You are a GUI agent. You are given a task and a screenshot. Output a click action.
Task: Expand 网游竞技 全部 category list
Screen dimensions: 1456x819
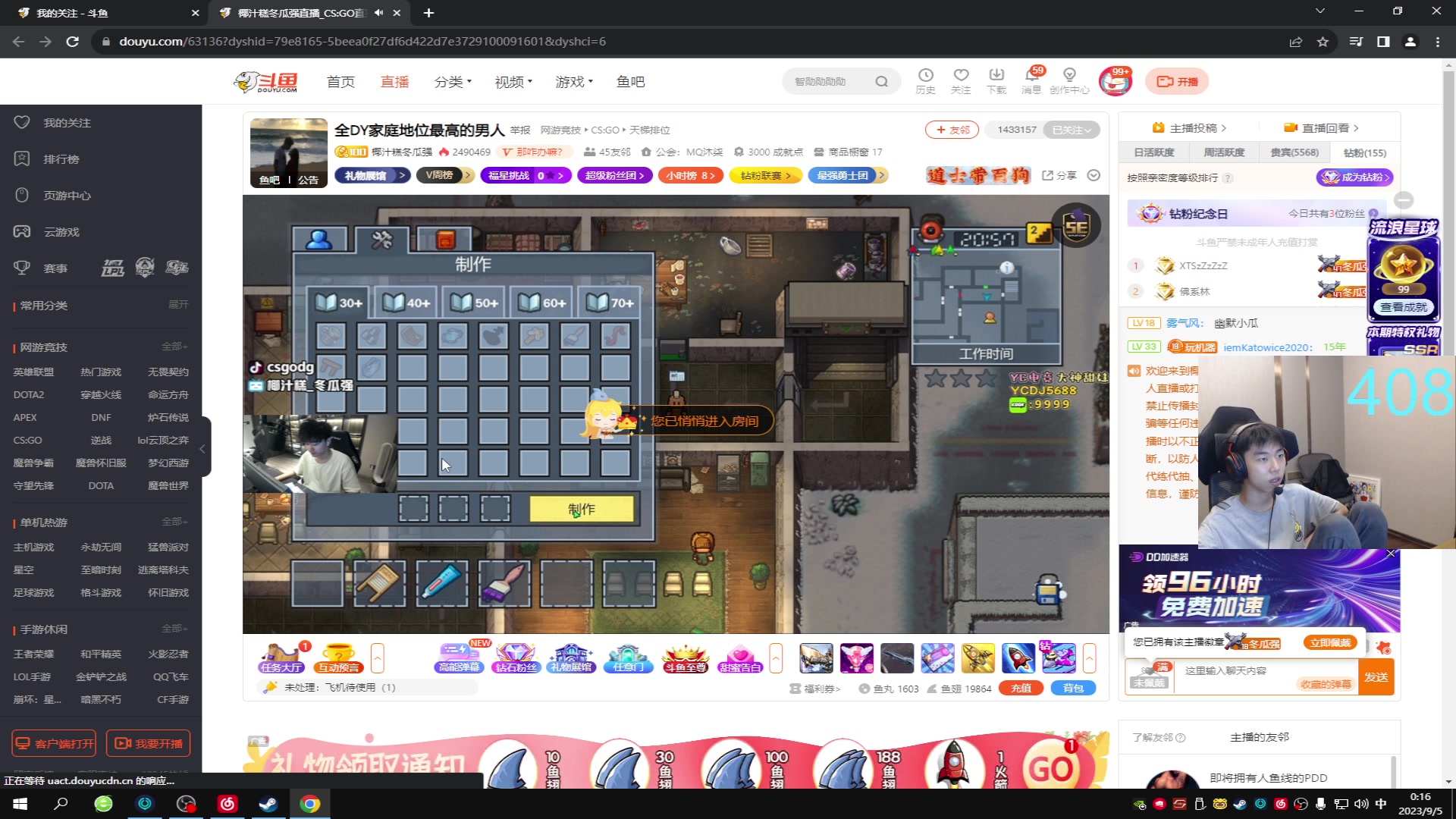[x=174, y=347]
